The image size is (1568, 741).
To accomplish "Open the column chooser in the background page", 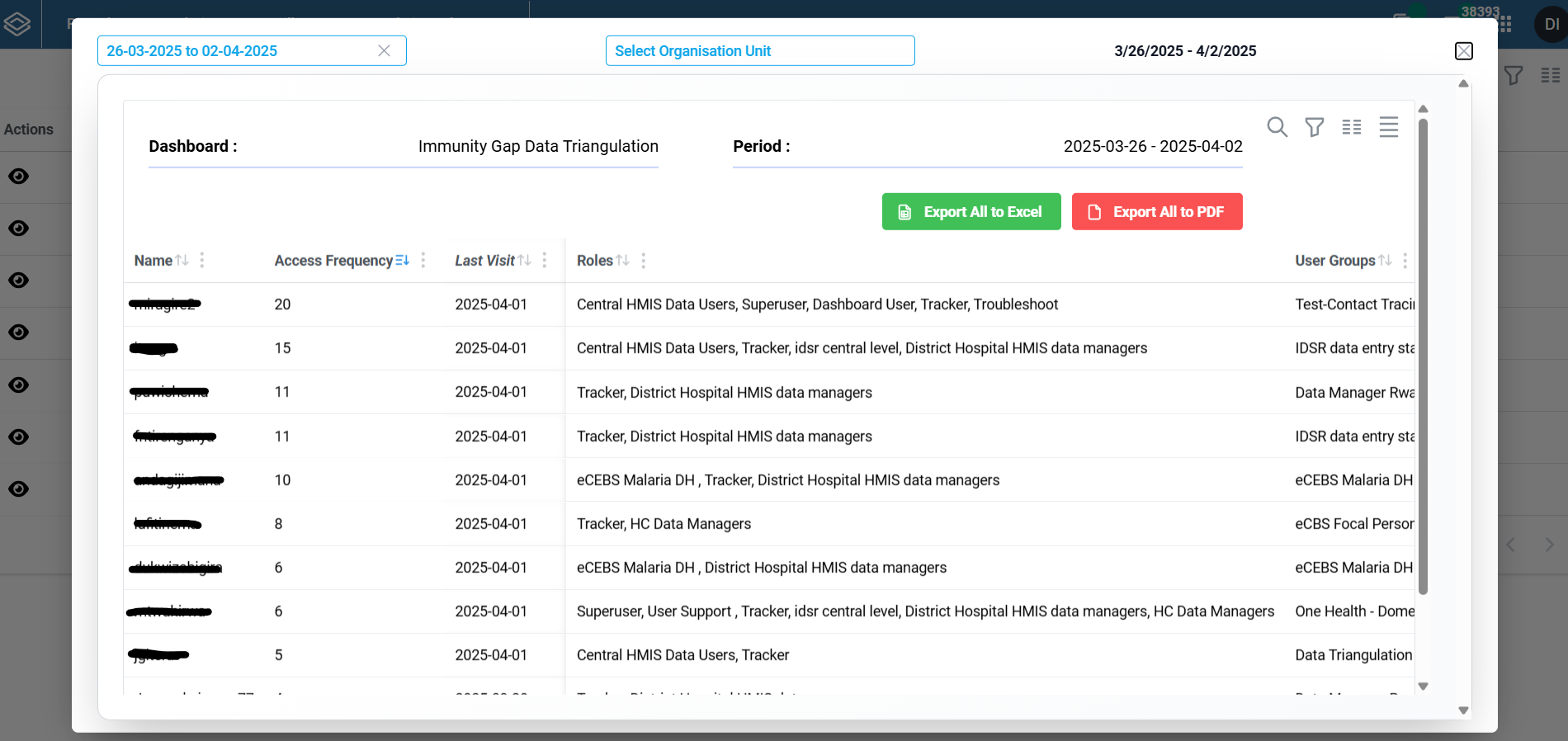I will point(1551,76).
